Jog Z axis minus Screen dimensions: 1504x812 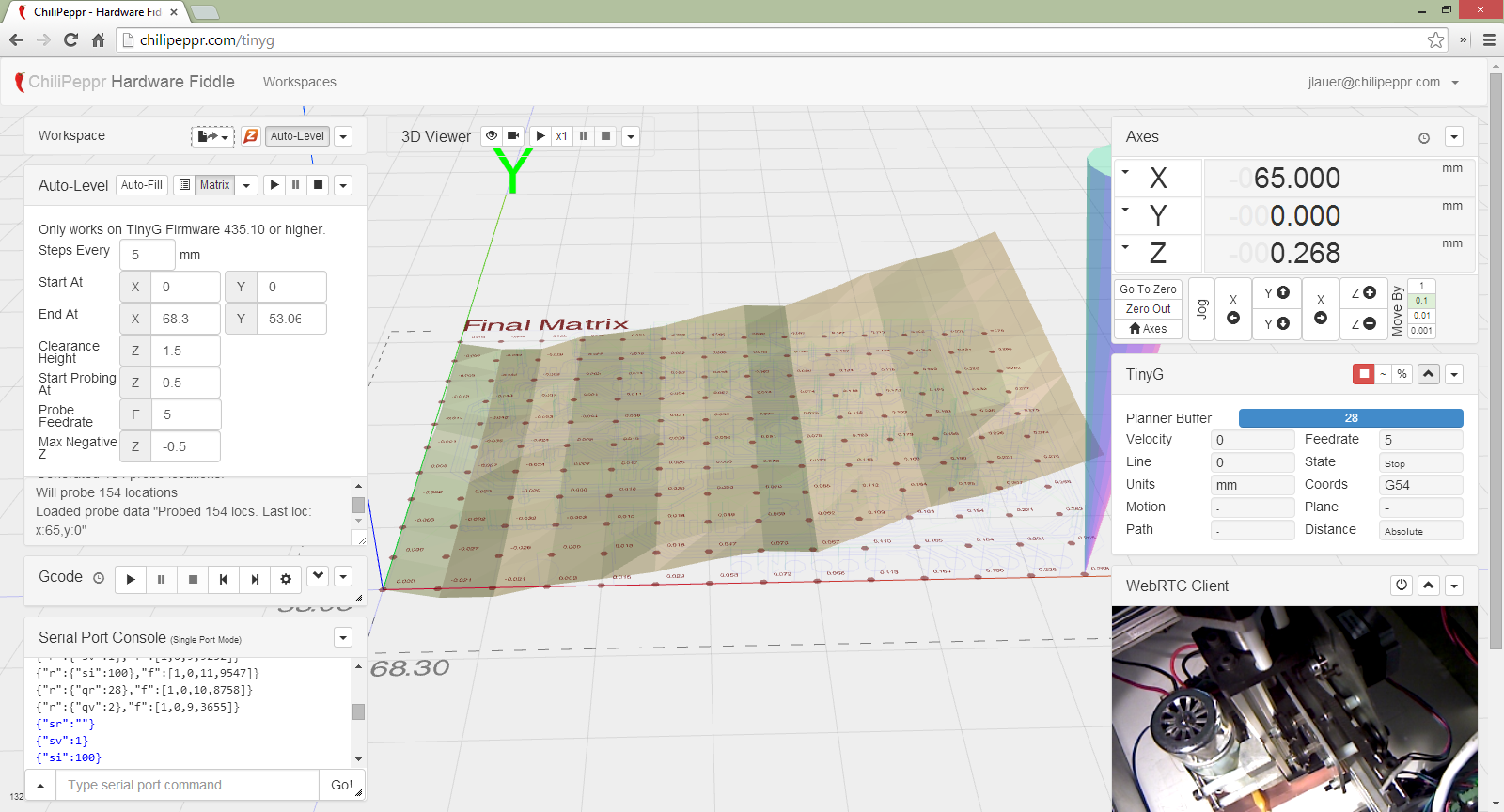click(x=1363, y=324)
